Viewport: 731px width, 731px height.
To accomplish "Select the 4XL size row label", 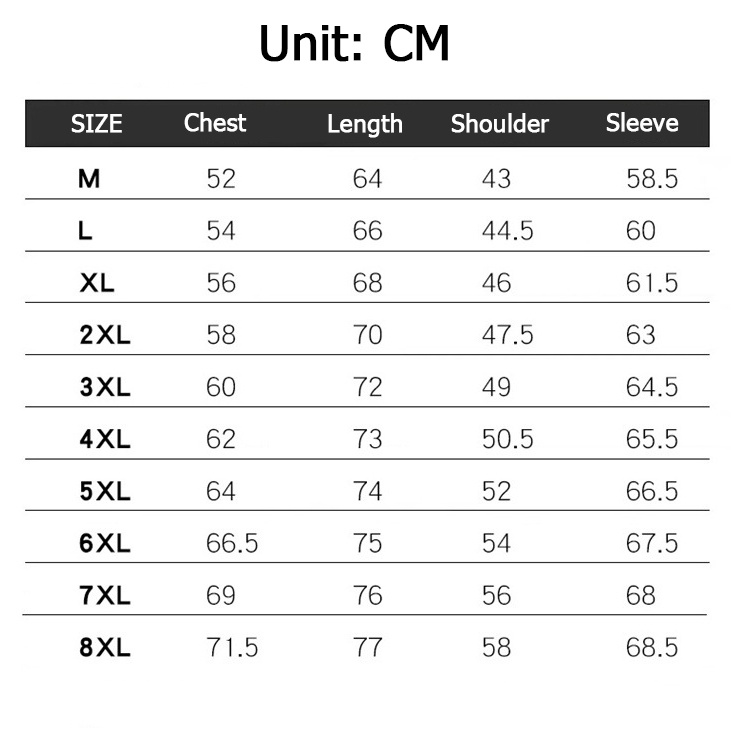I will coord(105,439).
